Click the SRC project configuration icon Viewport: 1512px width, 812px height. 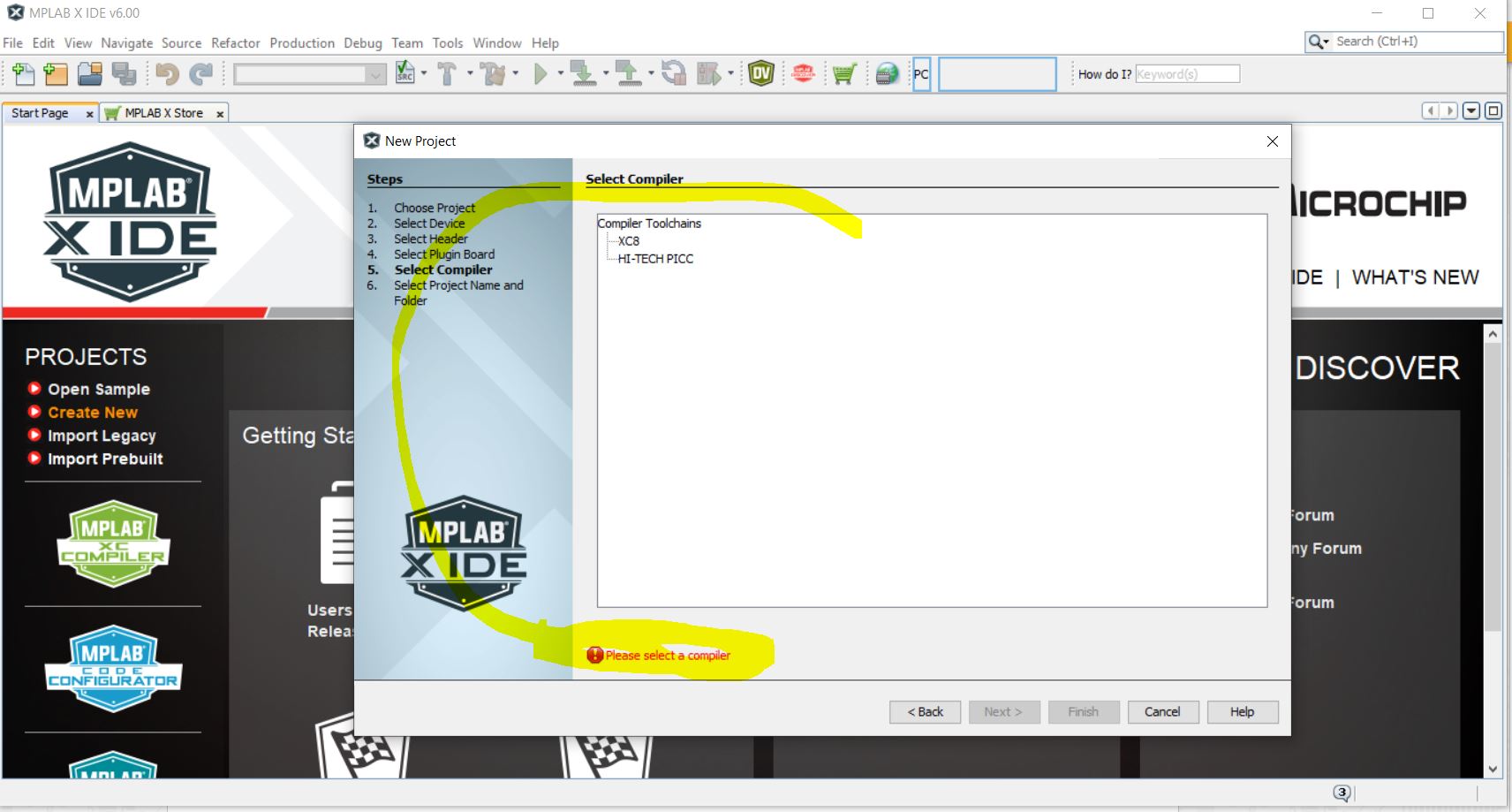[x=405, y=73]
